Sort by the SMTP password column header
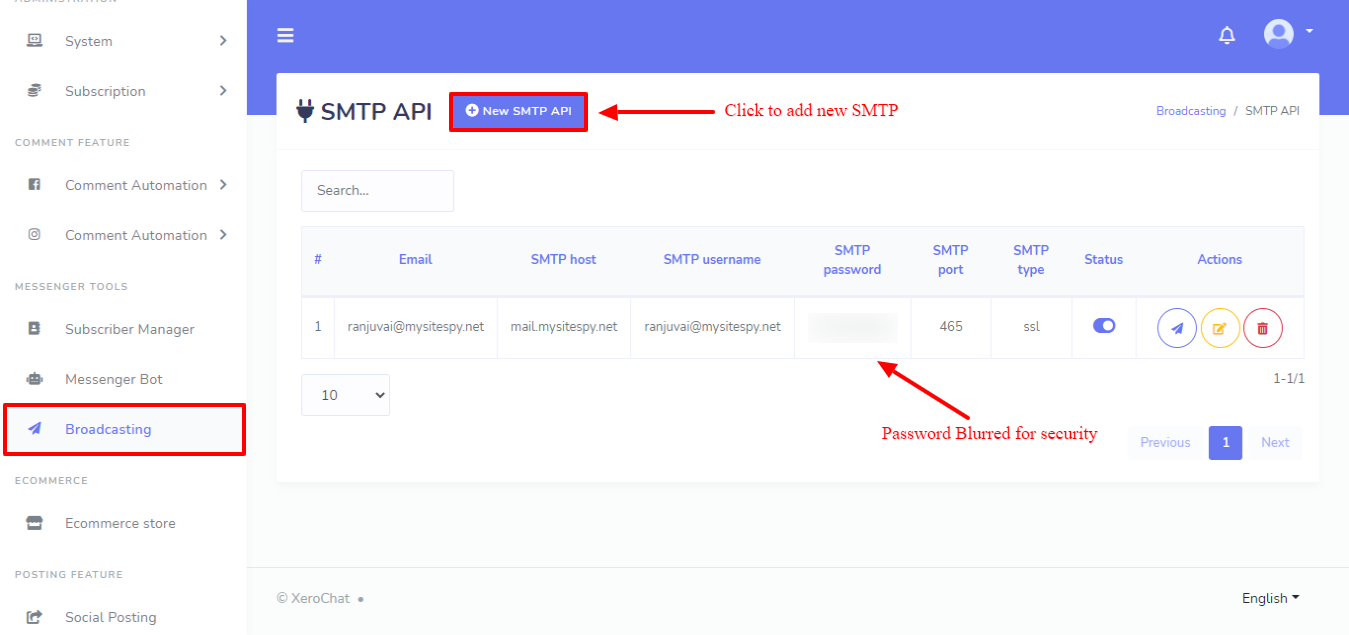This screenshot has width=1349, height=635. pos(852,260)
